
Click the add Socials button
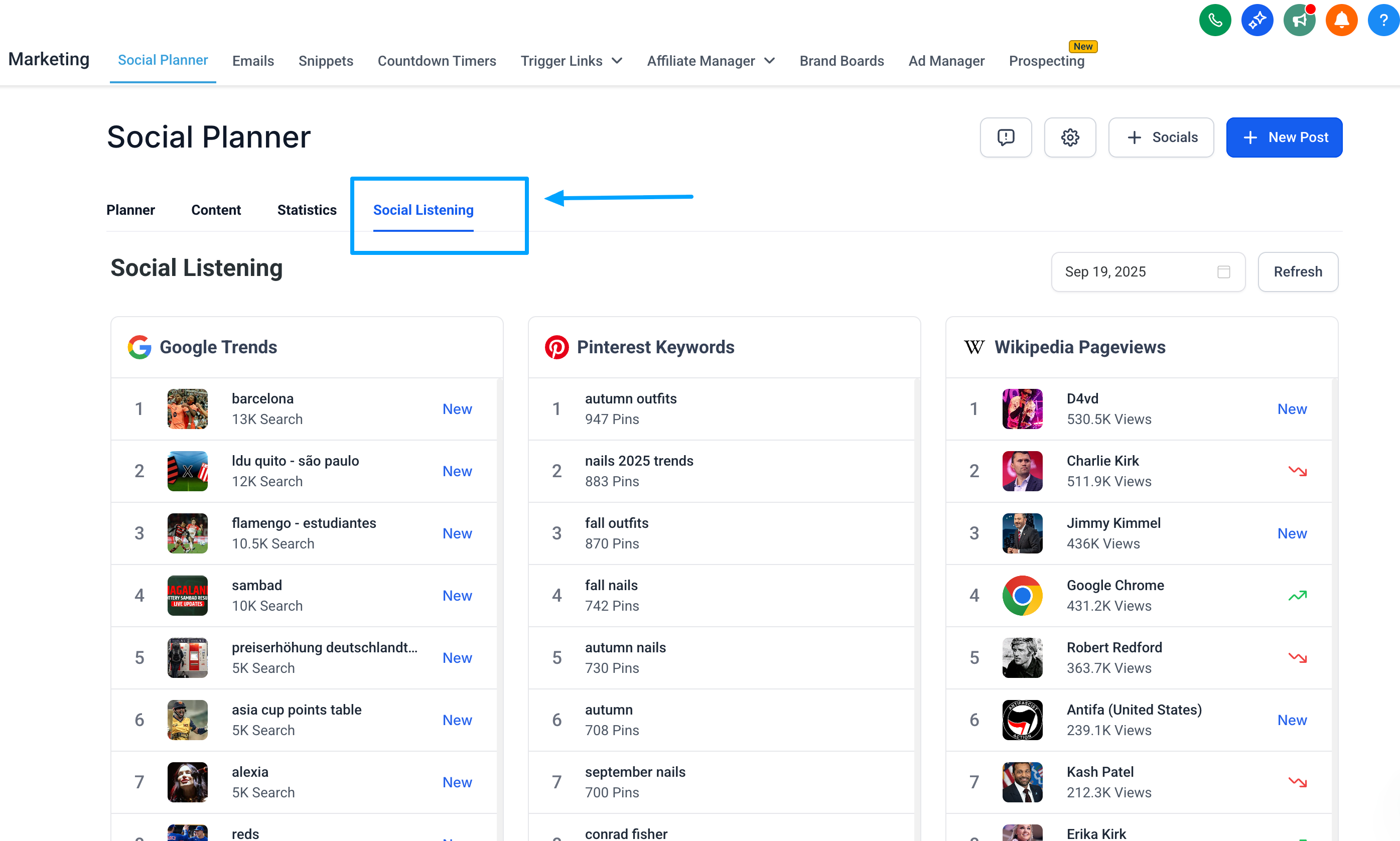1161,137
